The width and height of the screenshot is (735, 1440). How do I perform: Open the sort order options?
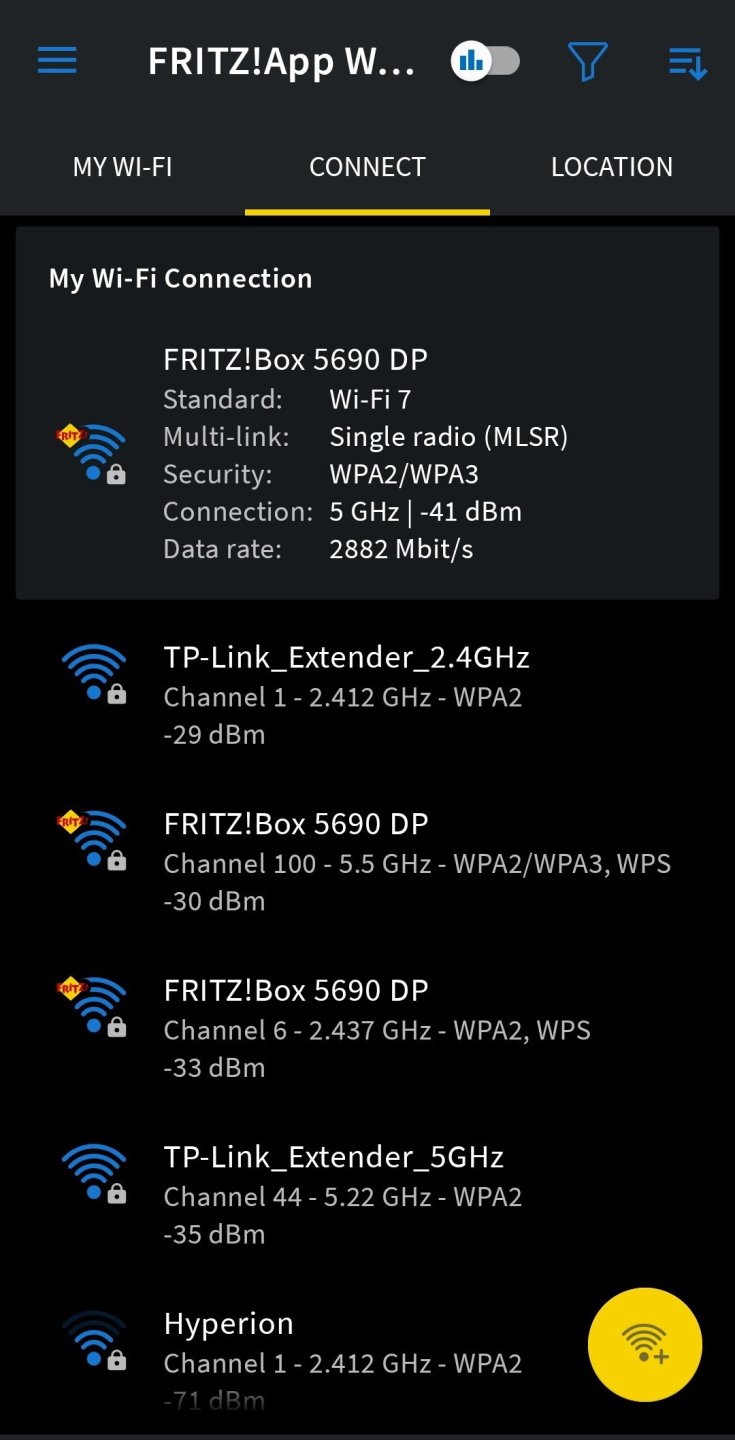coord(688,63)
